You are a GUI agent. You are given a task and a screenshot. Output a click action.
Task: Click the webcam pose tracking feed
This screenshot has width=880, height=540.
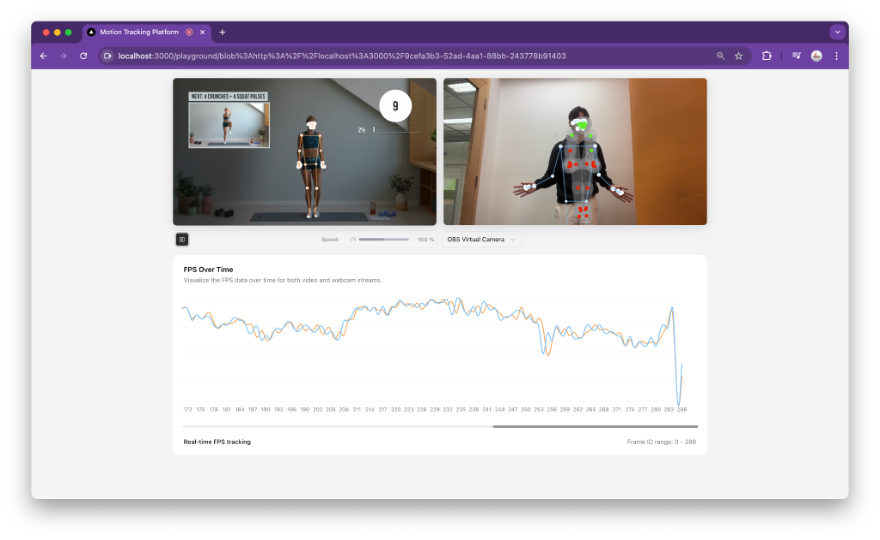[x=575, y=152]
